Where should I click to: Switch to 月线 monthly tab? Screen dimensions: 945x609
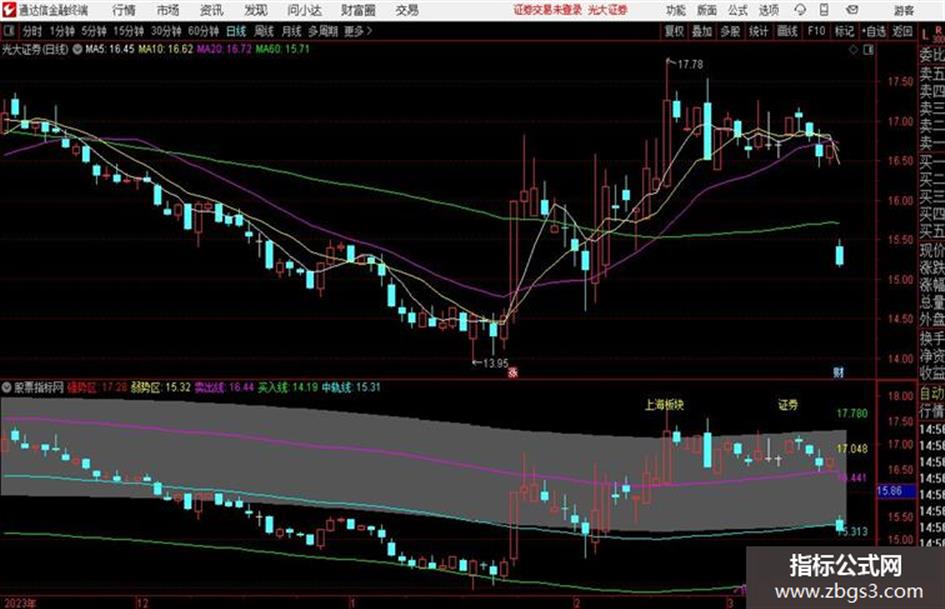(292, 31)
